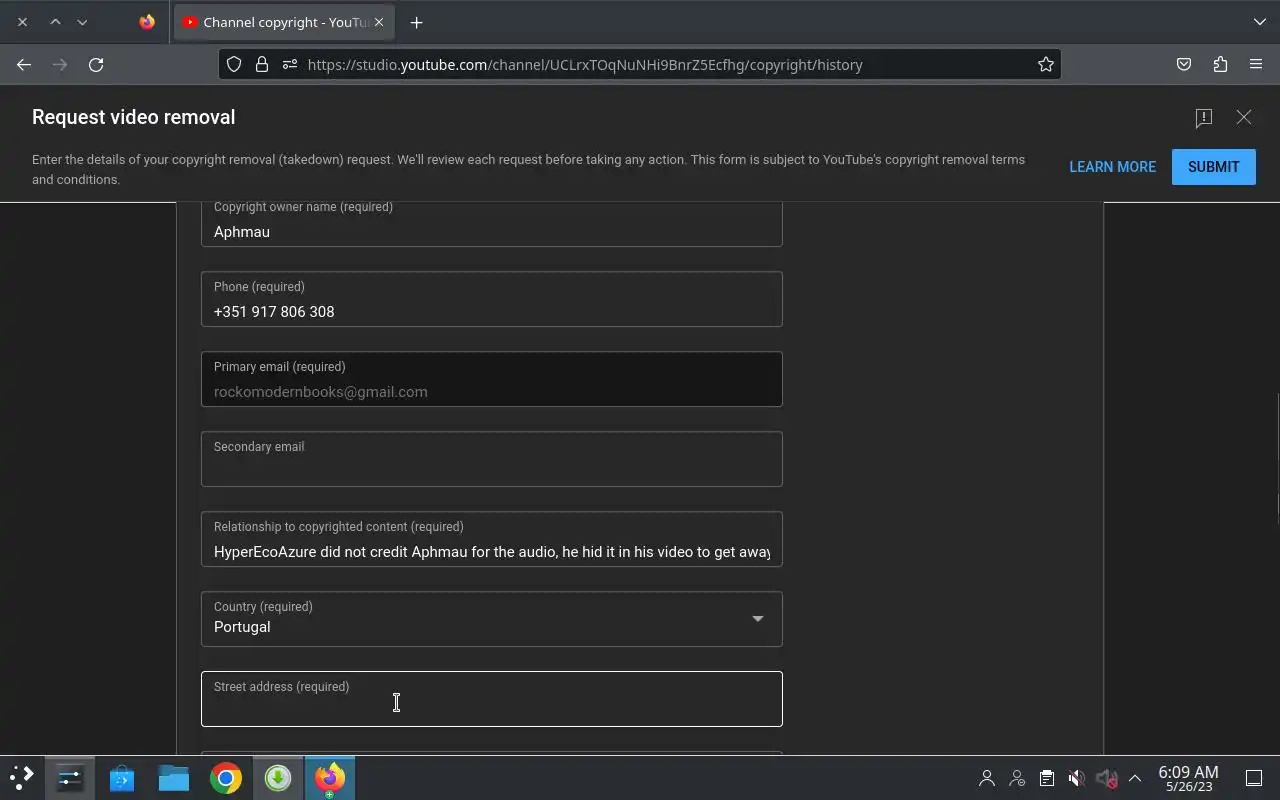The image size is (1280, 800).
Task: Show site security padlock info
Action: pos(262,64)
